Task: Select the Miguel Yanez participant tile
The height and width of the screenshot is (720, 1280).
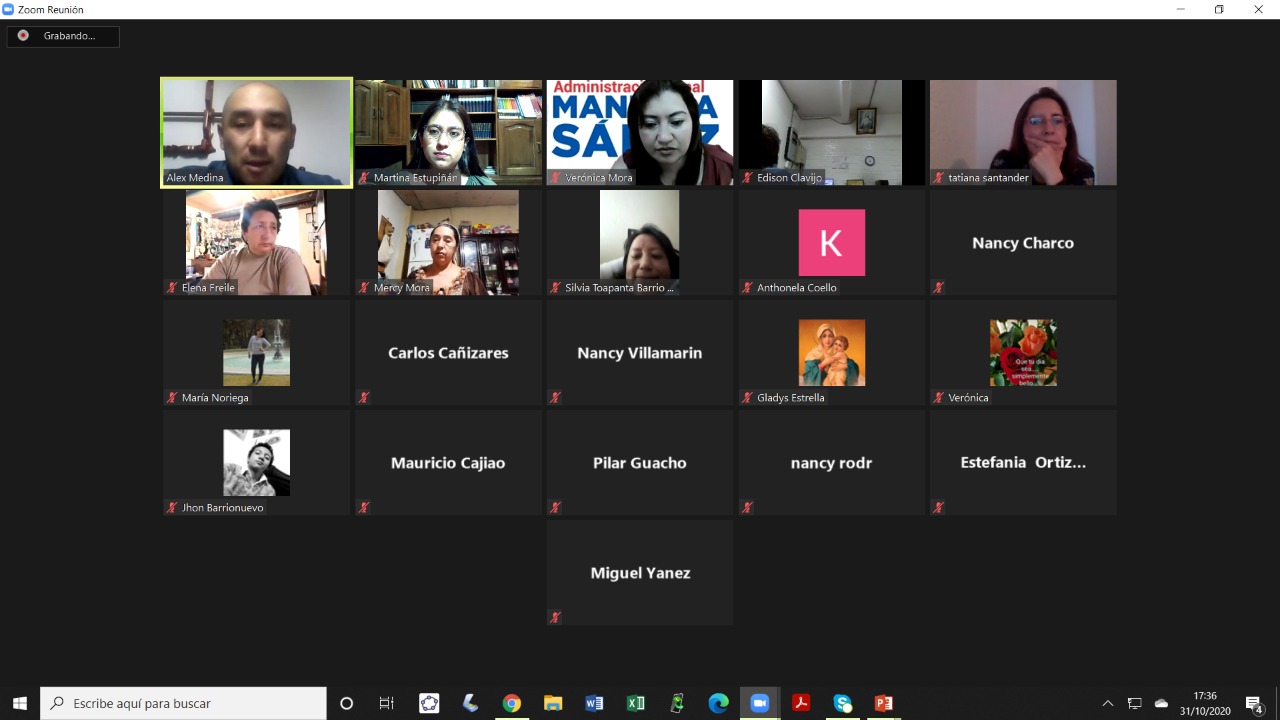Action: coord(640,572)
